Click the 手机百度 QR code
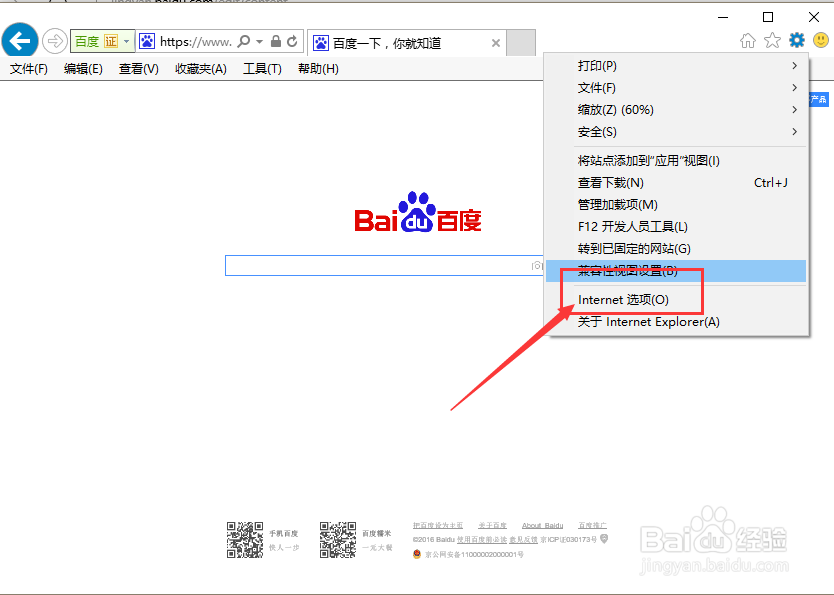 (x=245, y=540)
